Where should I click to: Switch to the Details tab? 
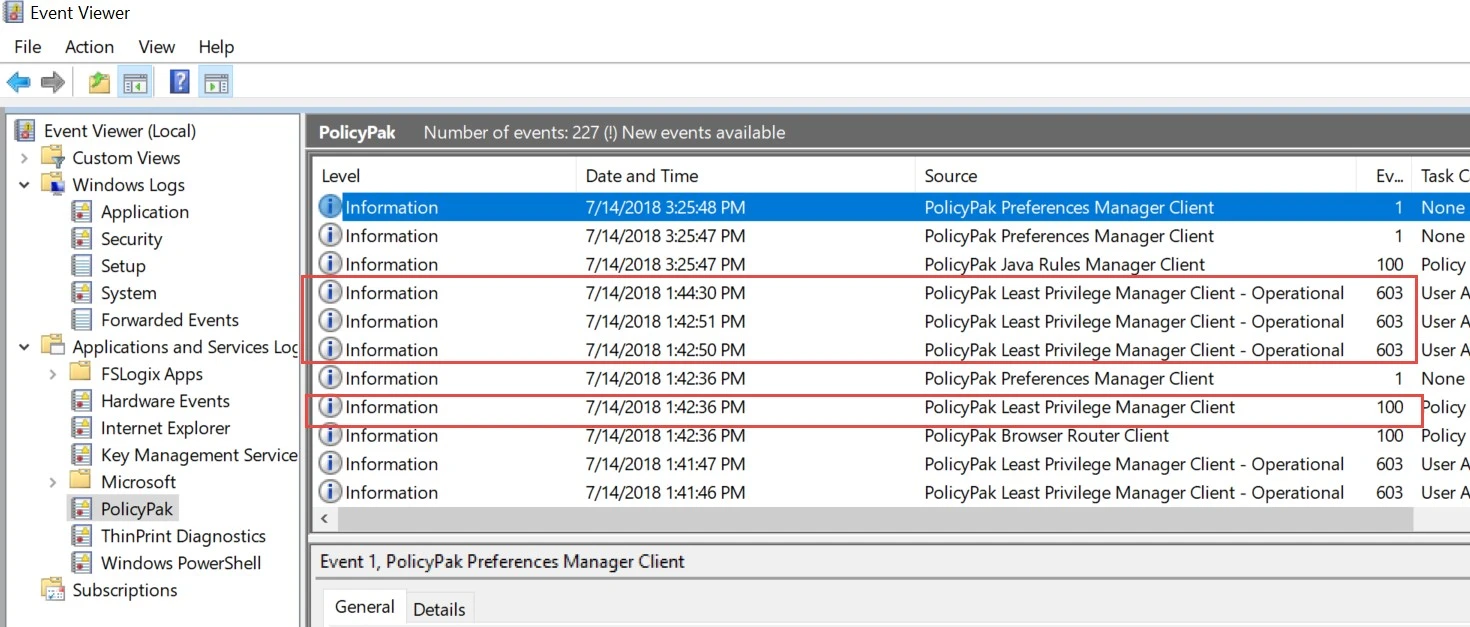(x=439, y=609)
